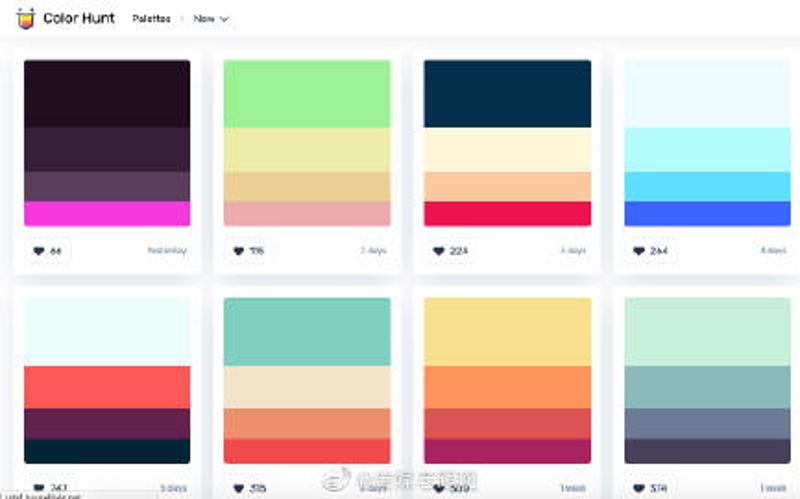Select the coral red stripe in the bottom-left palette
Image resolution: width=800 pixels, height=499 pixels.
(x=107, y=387)
